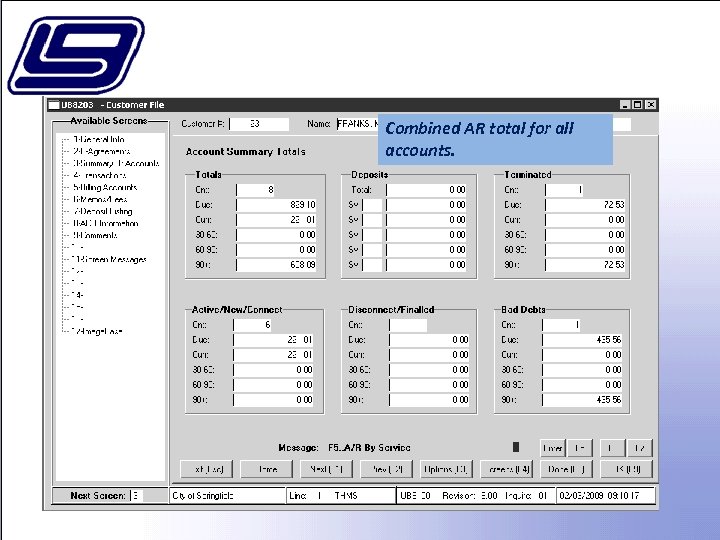Click the Totals Cnt field

coord(255,190)
